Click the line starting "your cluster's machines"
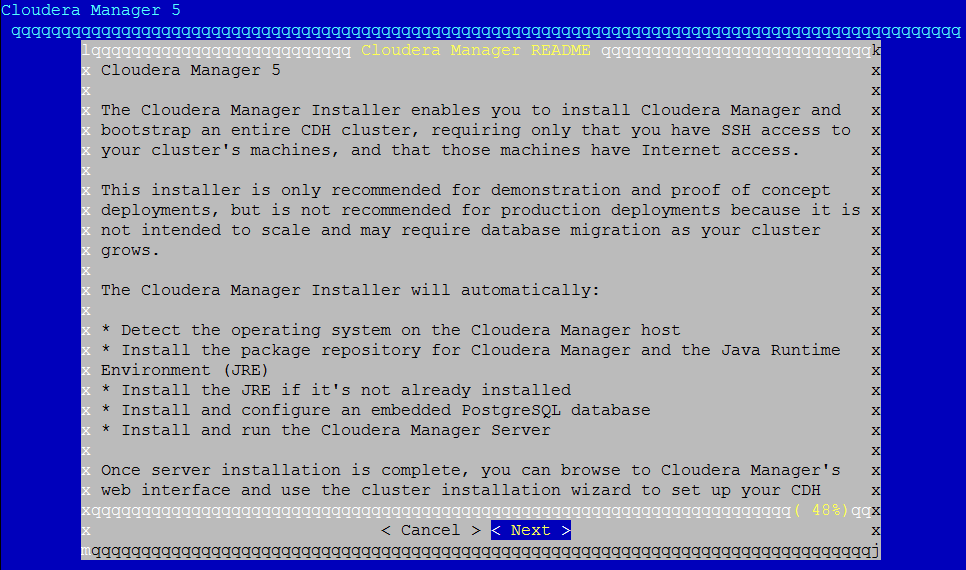 [450, 150]
